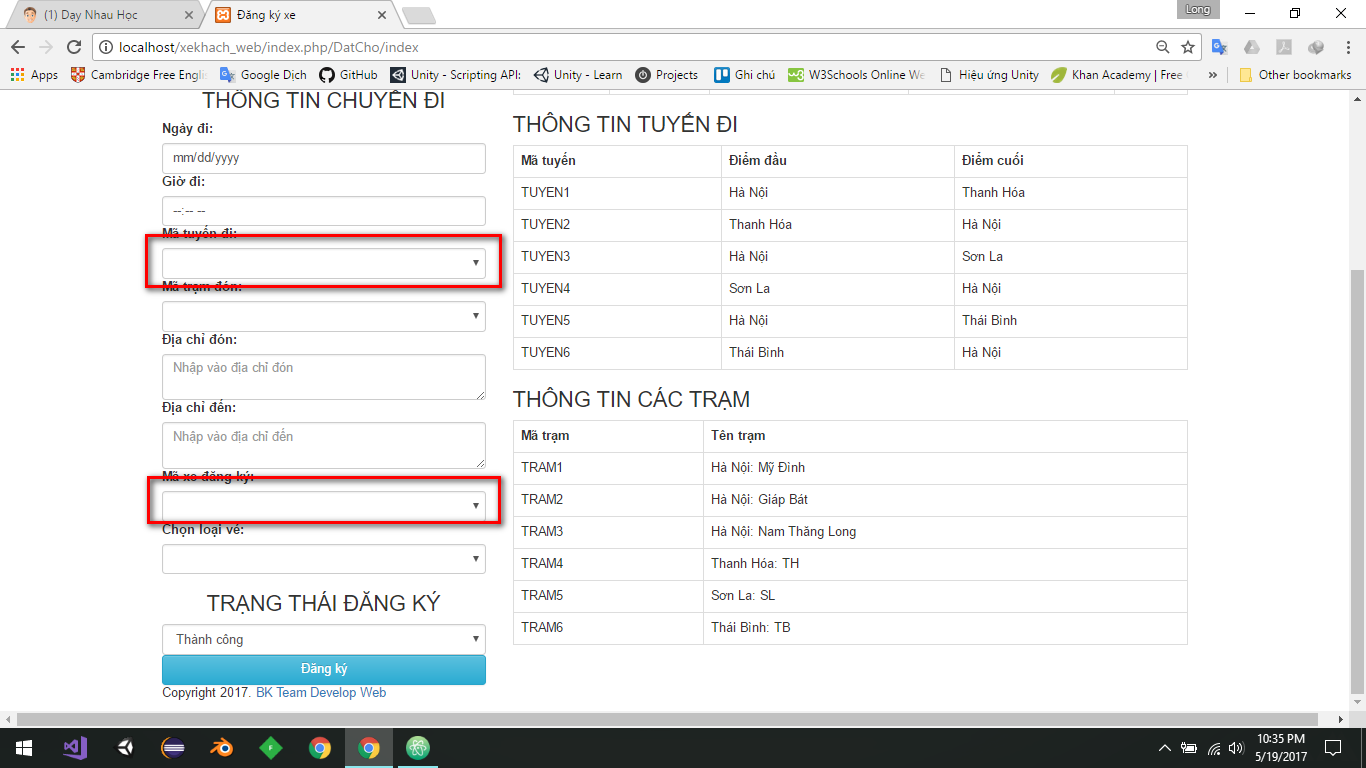
Task: Open the zoom magnifier icon in address bar
Action: click(1162, 47)
